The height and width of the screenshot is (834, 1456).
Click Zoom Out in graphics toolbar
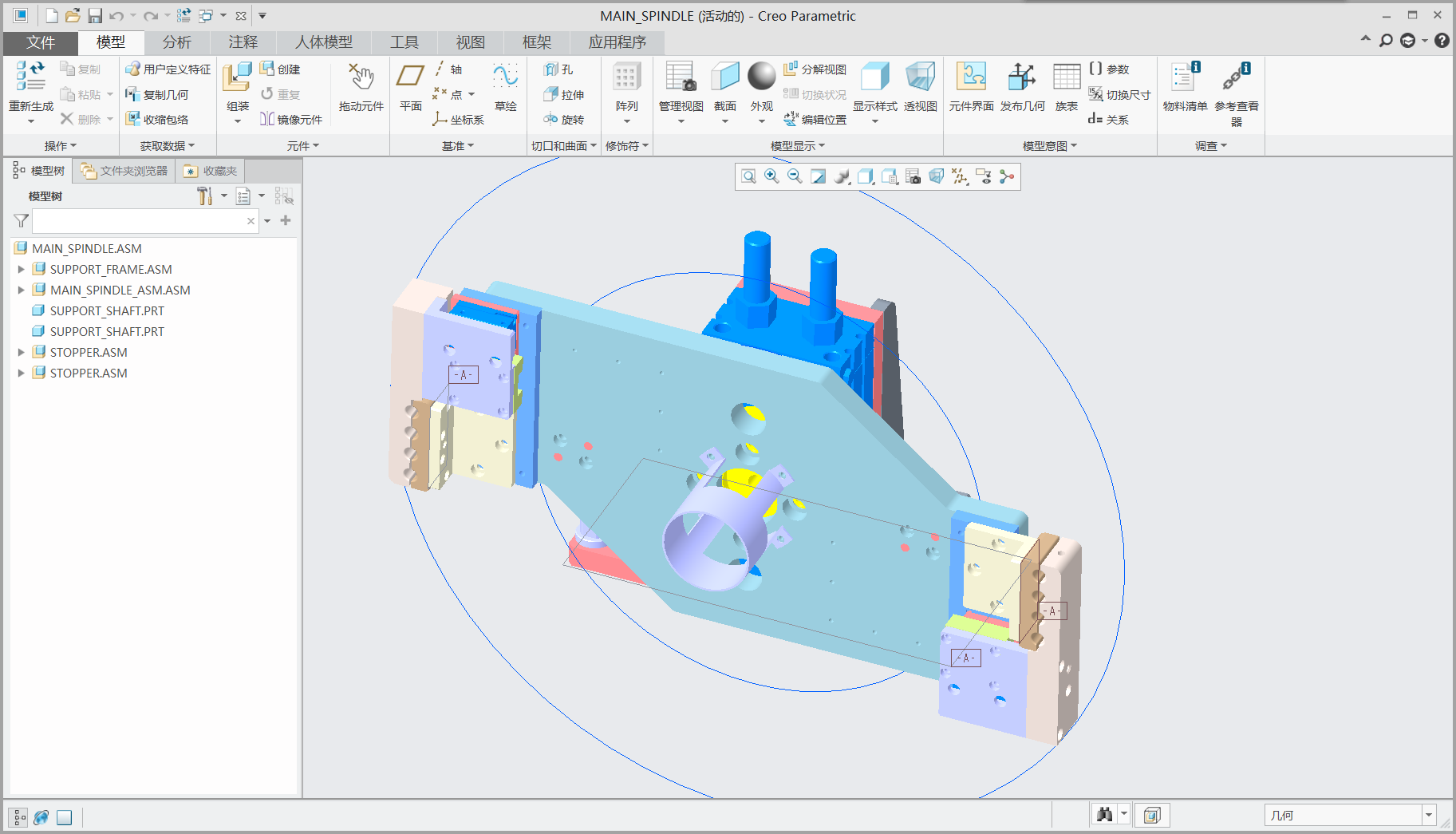[795, 176]
